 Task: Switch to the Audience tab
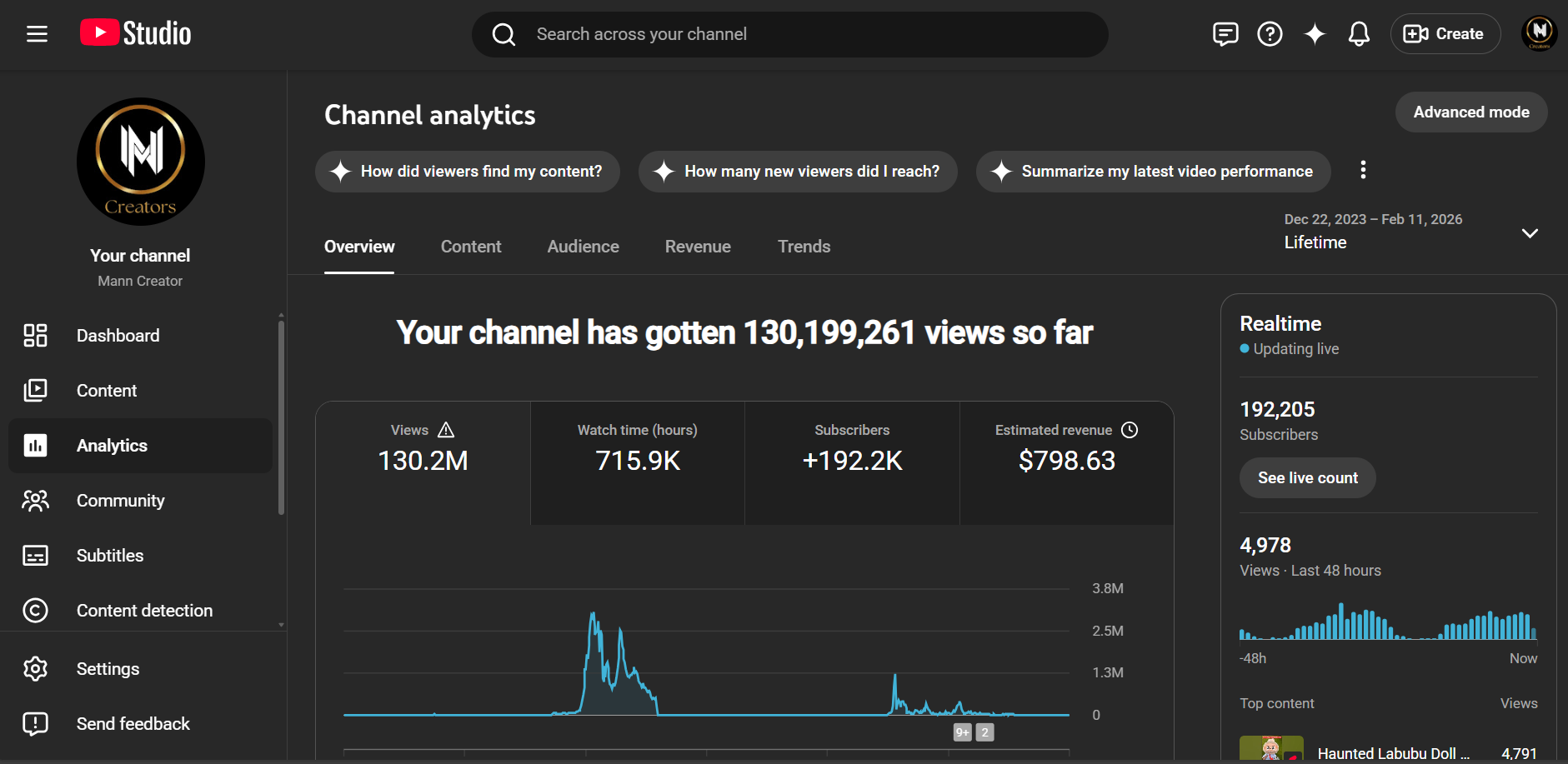click(x=583, y=247)
